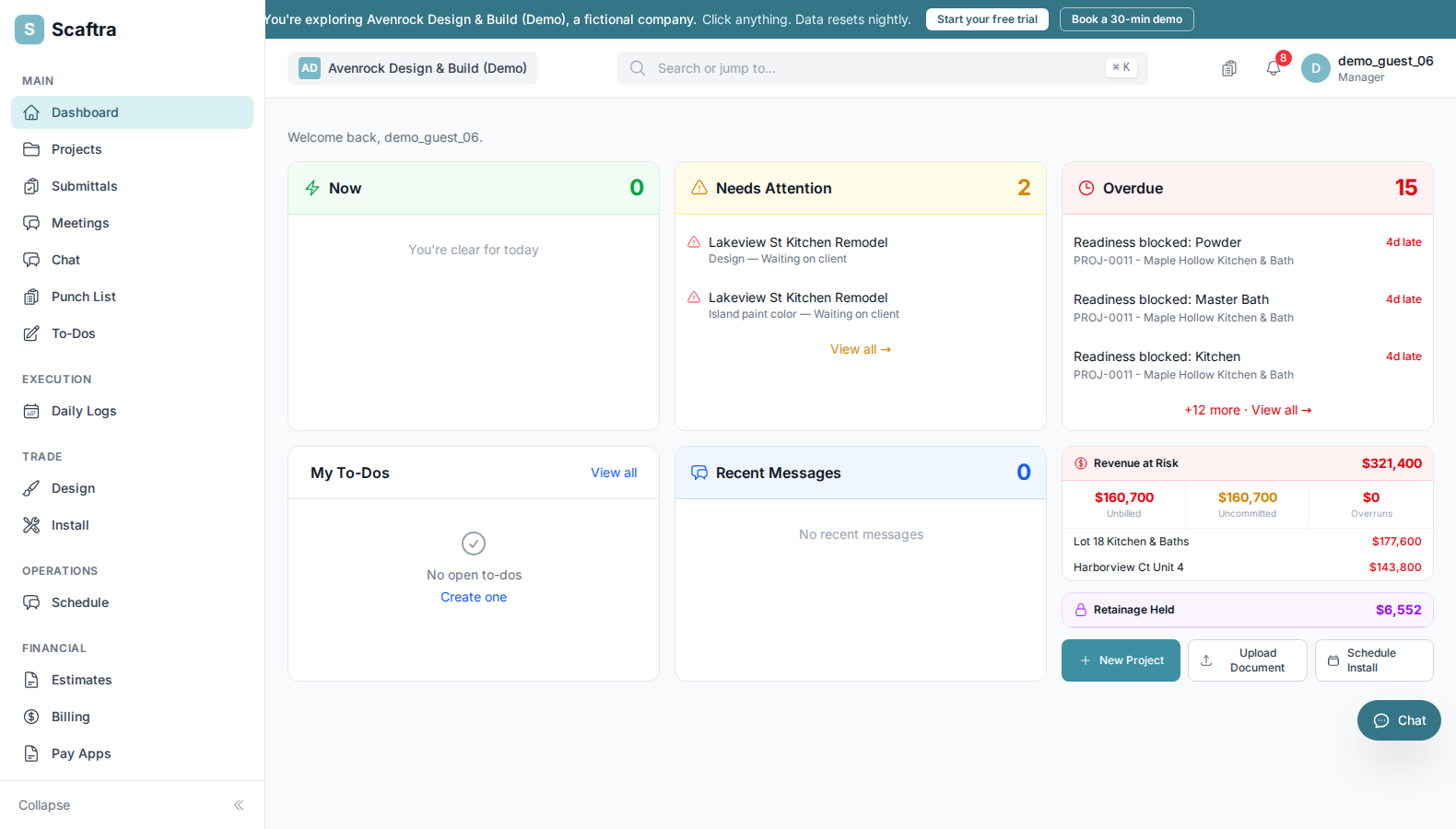The image size is (1456, 829).
Task: Click the Scaftra logo icon
Action: 29,29
